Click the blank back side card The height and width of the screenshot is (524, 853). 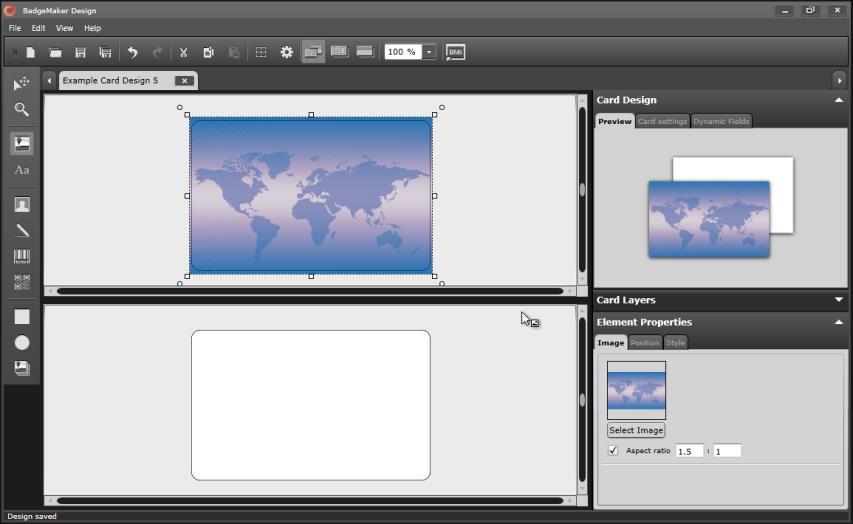coord(311,405)
